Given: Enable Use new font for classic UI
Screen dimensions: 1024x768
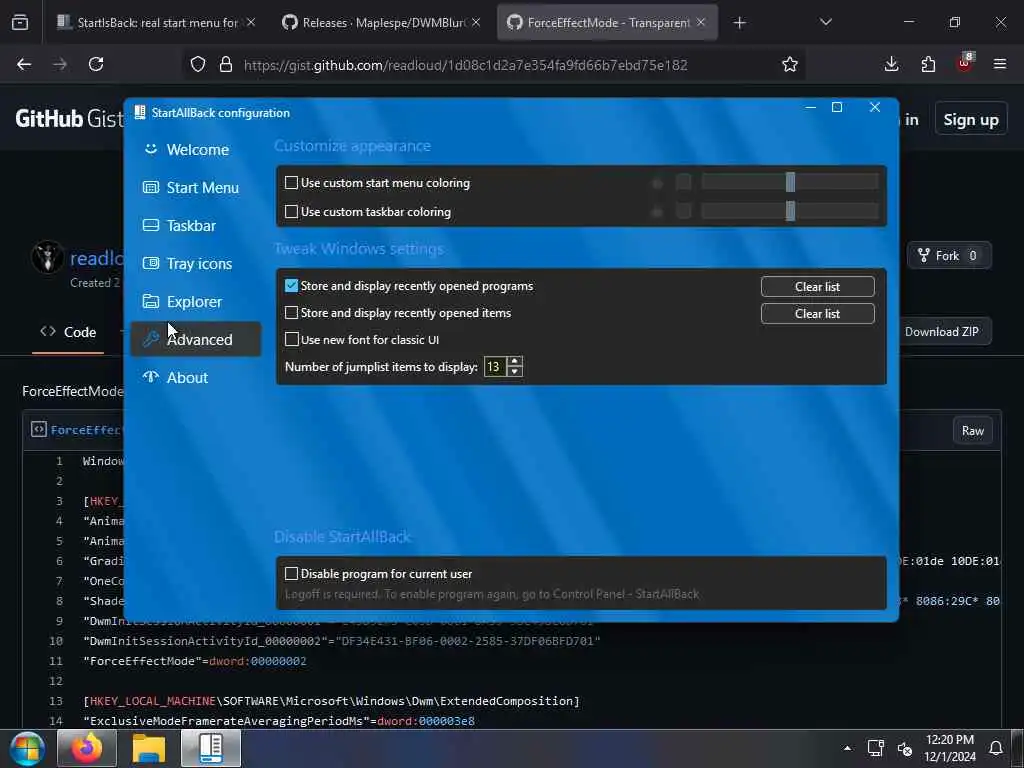Looking at the screenshot, I should [x=291, y=340].
